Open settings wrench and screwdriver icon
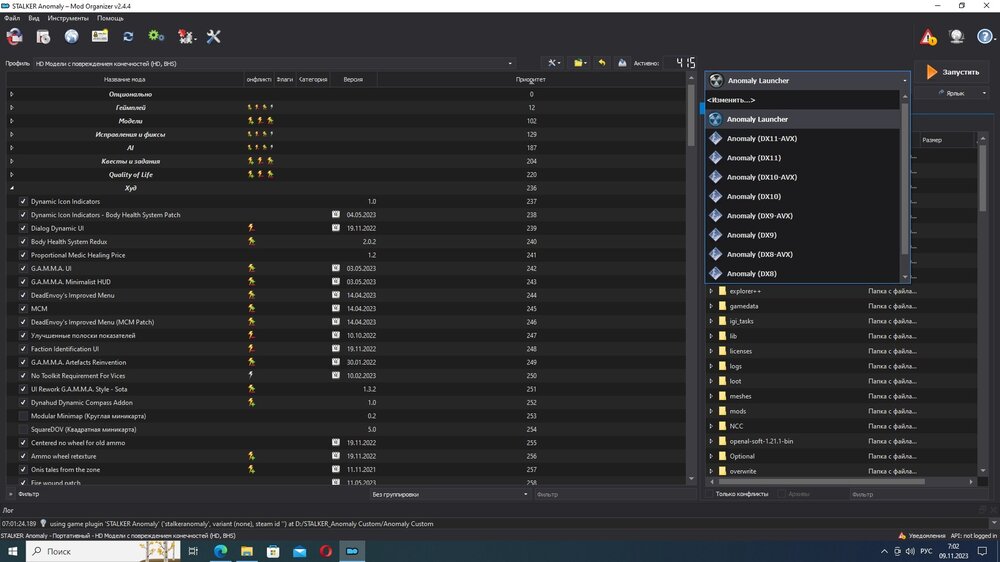This screenshot has height=562, width=1000. click(x=214, y=36)
